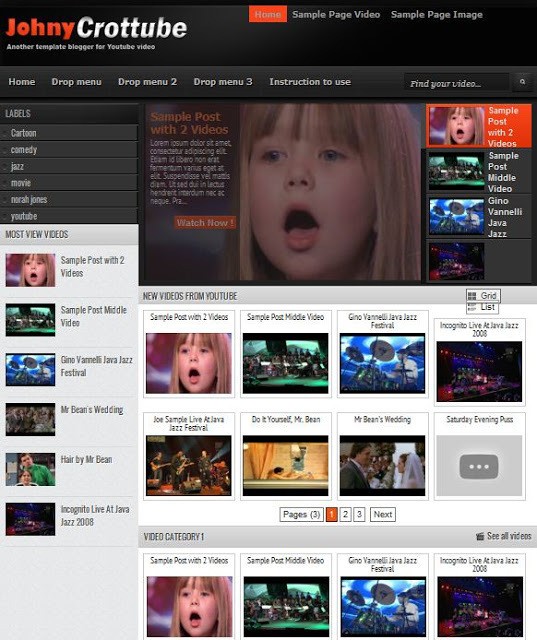Open the Drop menu item
Viewport: 537px width, 640px height.
point(76,82)
